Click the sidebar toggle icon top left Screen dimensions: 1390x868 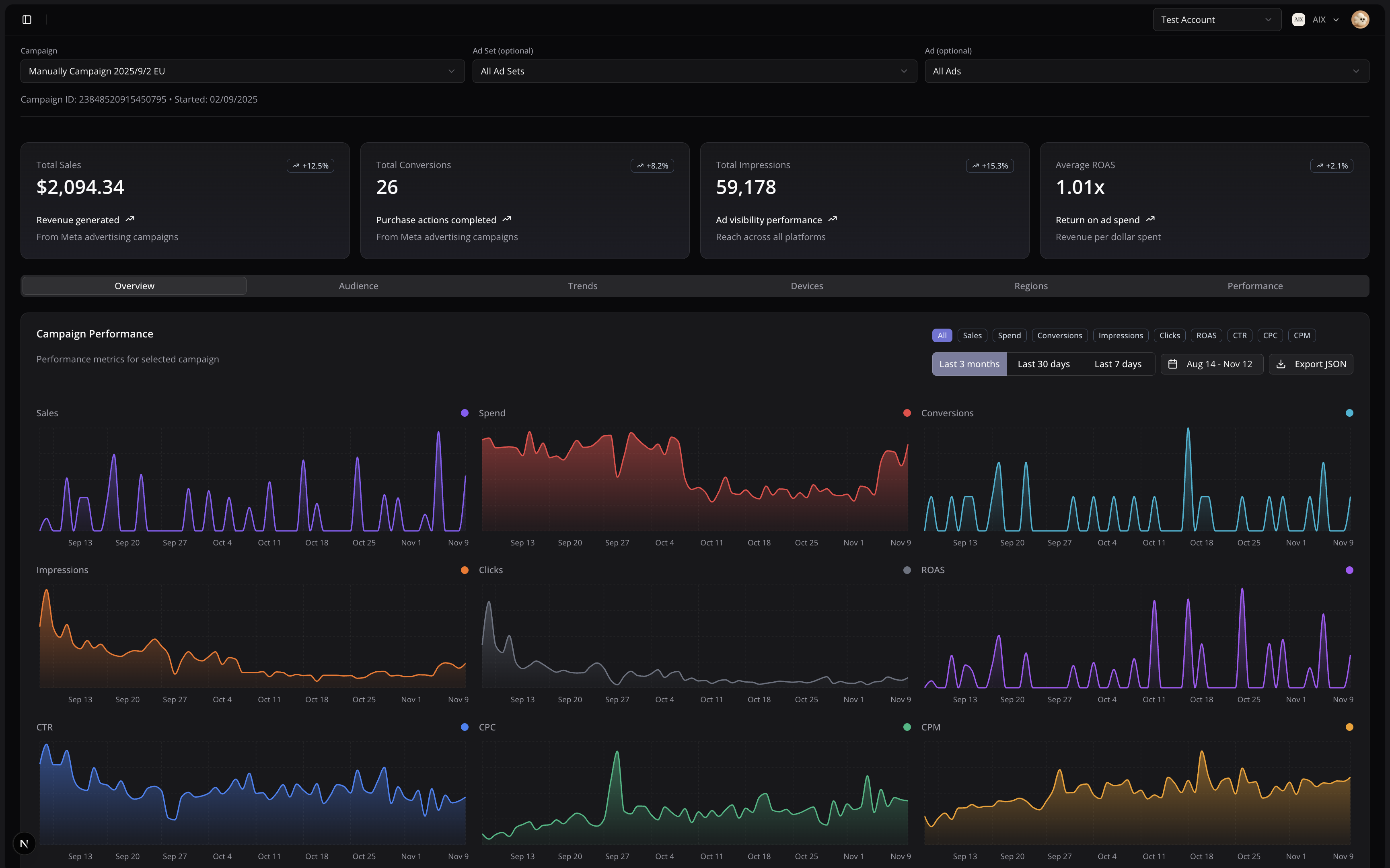click(x=27, y=19)
